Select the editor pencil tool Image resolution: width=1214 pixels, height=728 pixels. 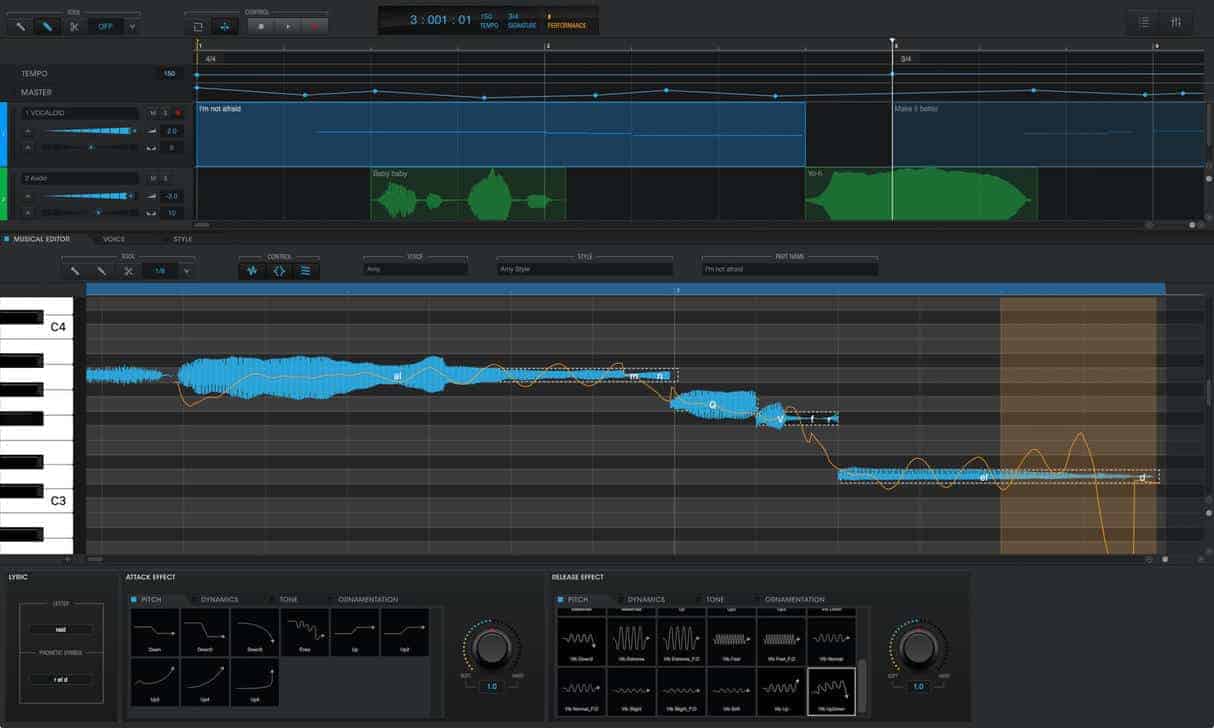tap(101, 271)
